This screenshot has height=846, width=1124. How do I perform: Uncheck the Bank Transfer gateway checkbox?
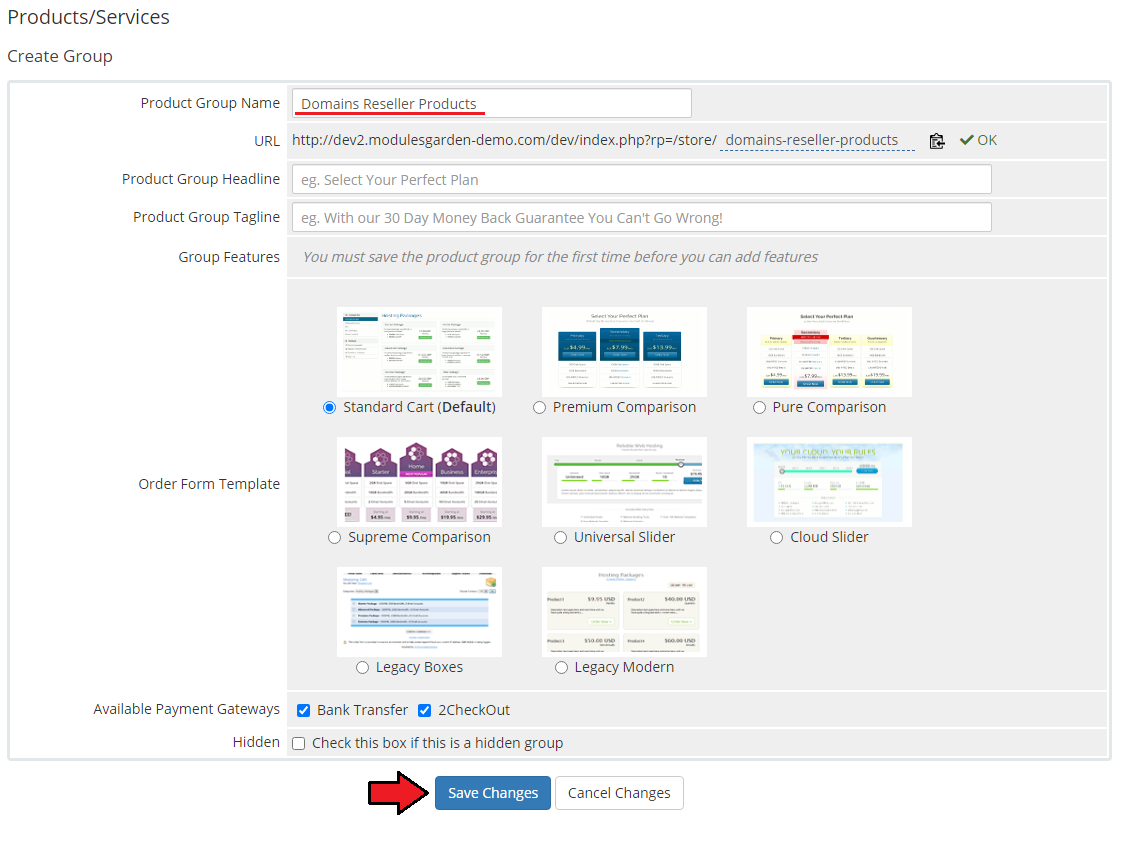pos(304,710)
